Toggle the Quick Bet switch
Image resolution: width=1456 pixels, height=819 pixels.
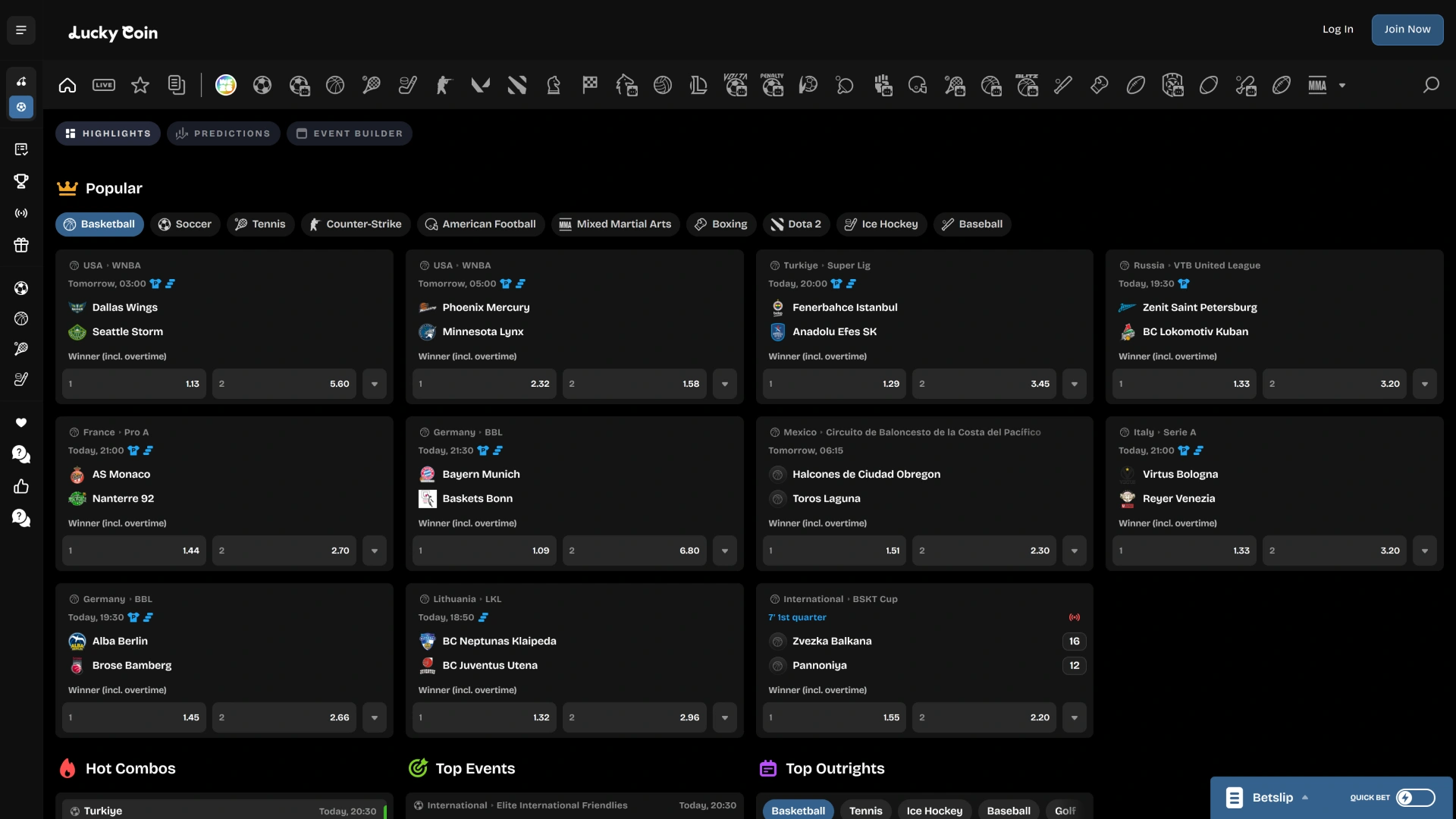pyautogui.click(x=1416, y=798)
